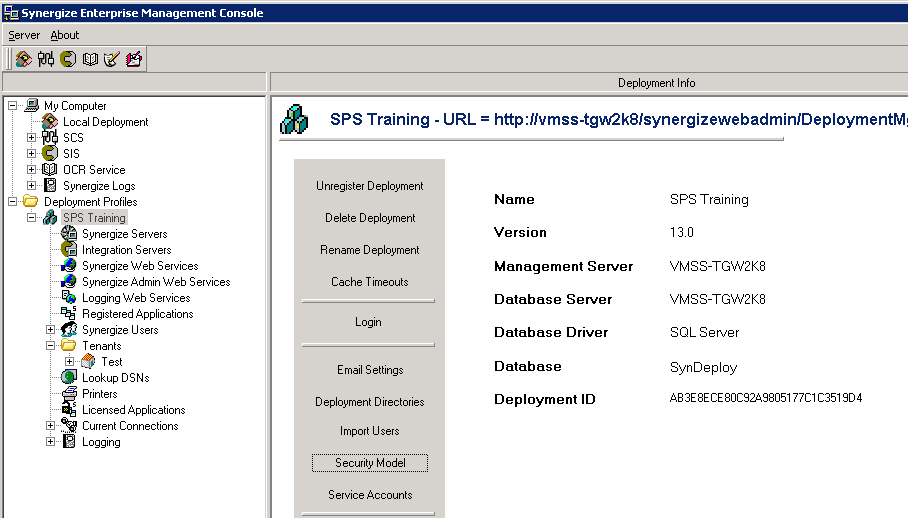Click the Local Deployment tree icon
This screenshot has height=518, width=908.
tap(50, 122)
